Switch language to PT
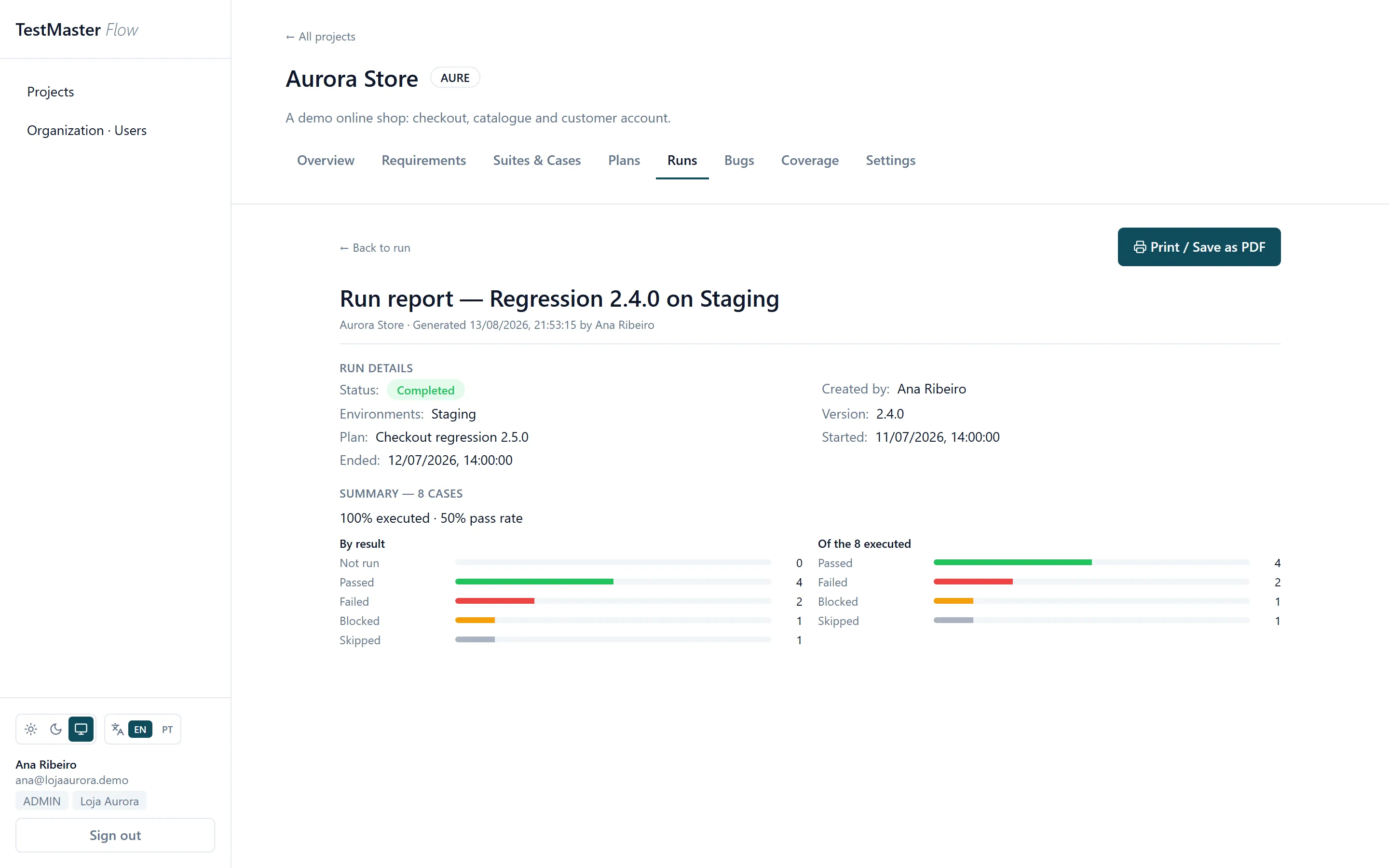1389x868 pixels. click(167, 729)
